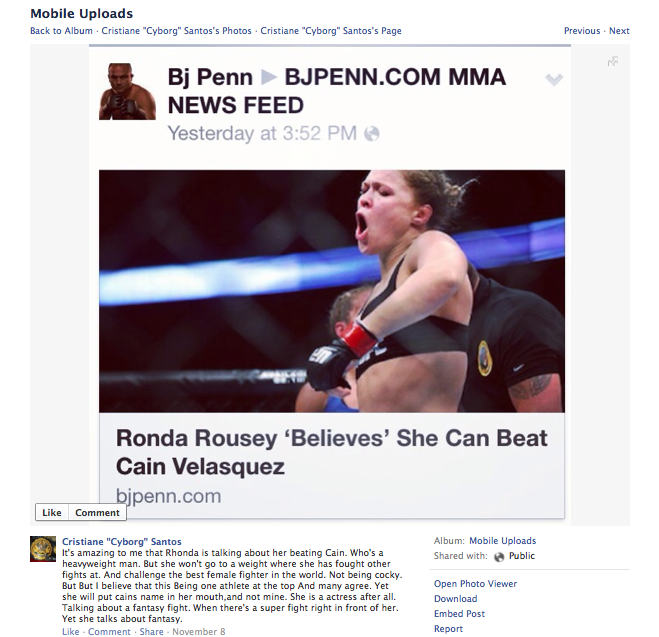The image size is (659, 637).
Task: Open Cristiane "Cyborg" Santos's Page link
Action: coord(331,31)
